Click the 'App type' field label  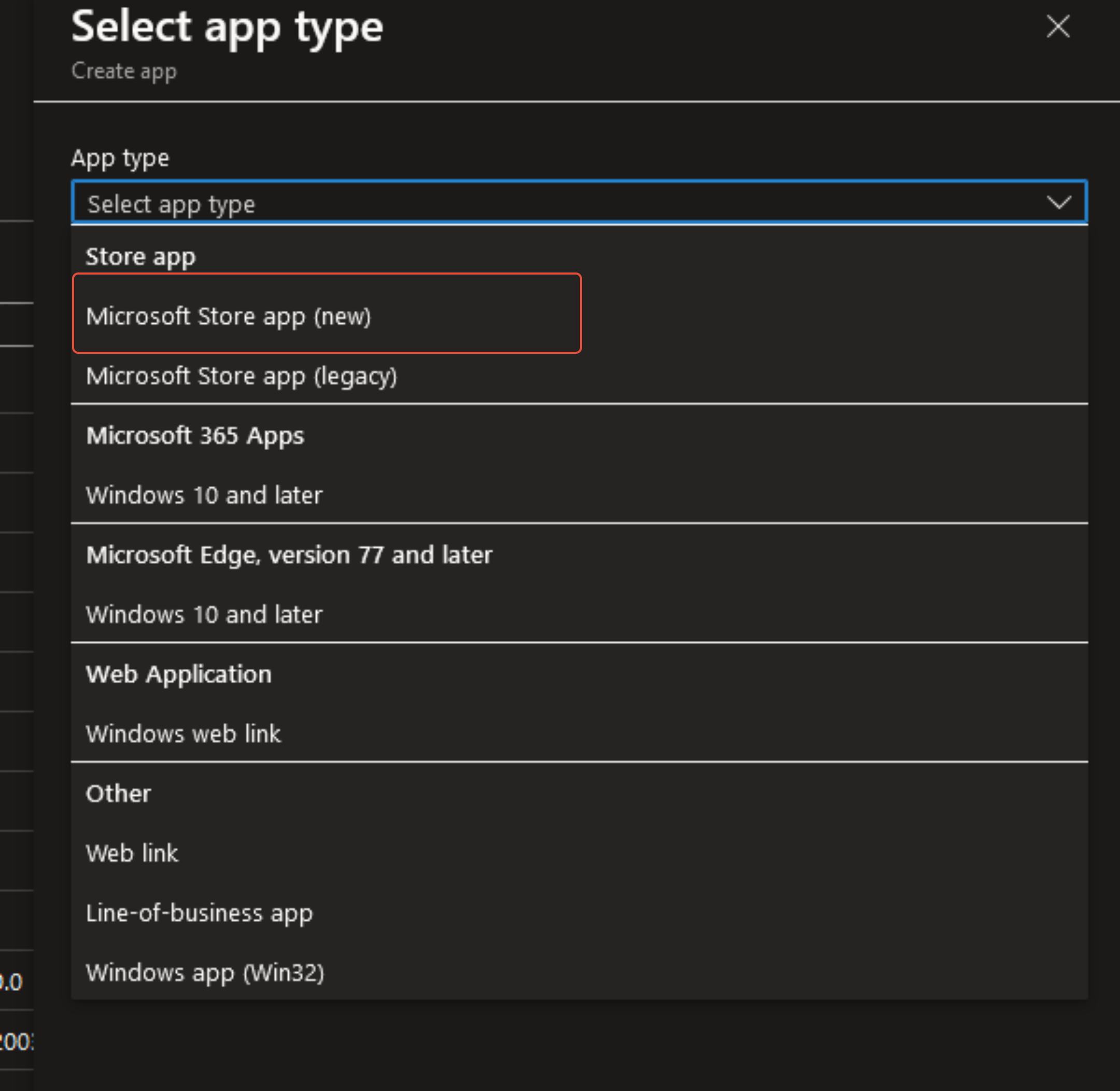pyautogui.click(x=120, y=157)
